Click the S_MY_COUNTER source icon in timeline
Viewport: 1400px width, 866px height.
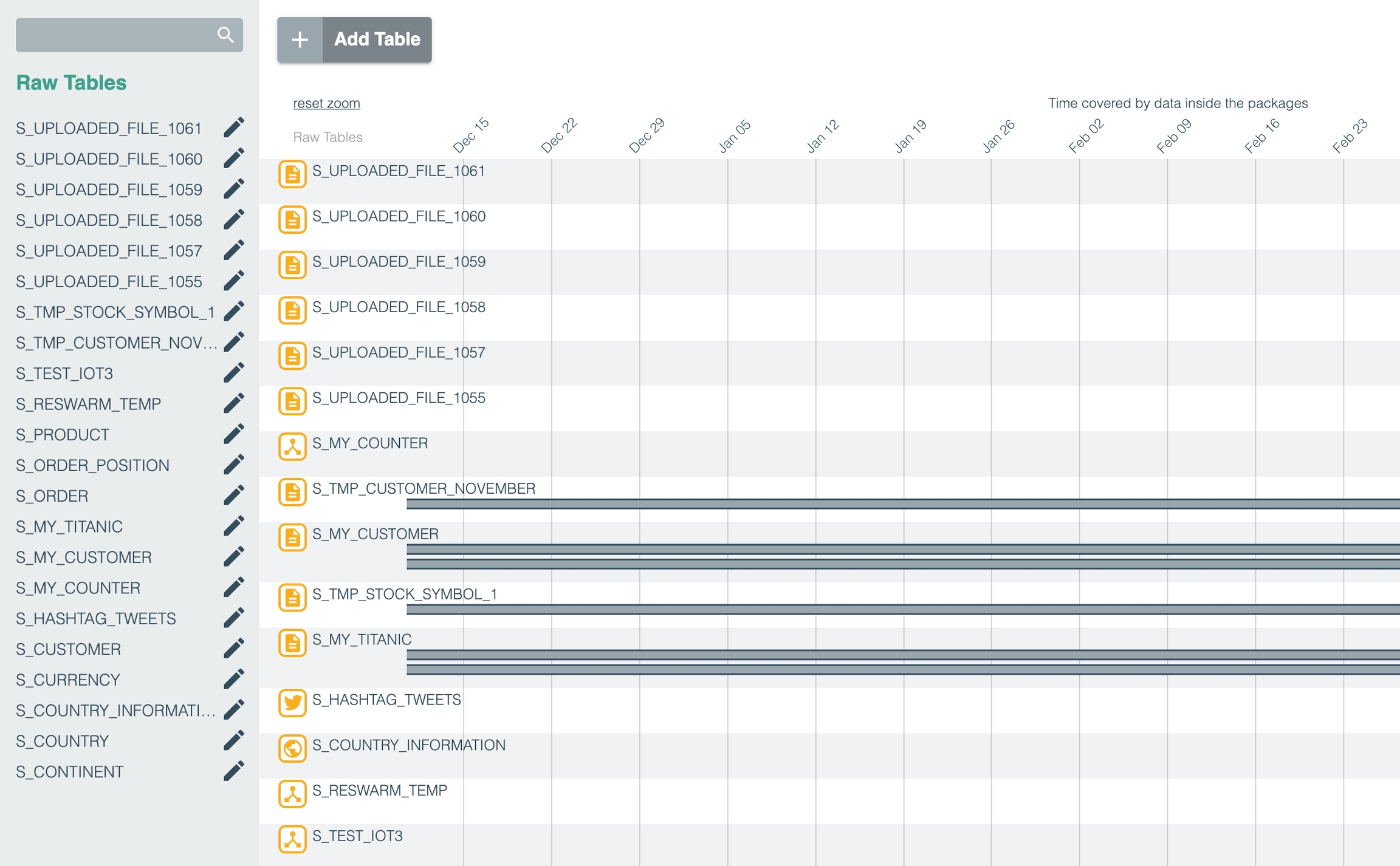tap(292, 446)
